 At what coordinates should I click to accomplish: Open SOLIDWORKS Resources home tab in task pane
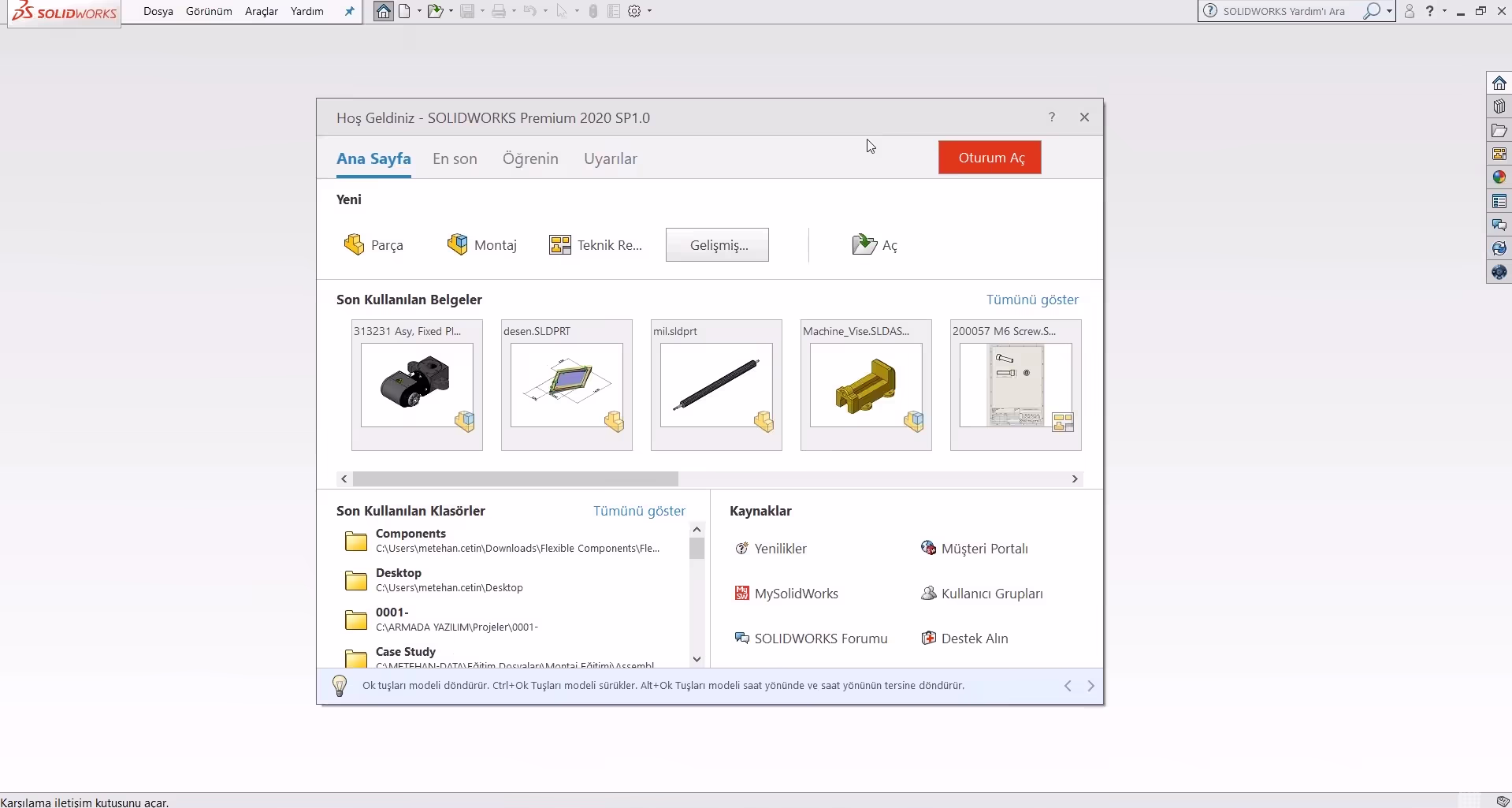[1499, 83]
